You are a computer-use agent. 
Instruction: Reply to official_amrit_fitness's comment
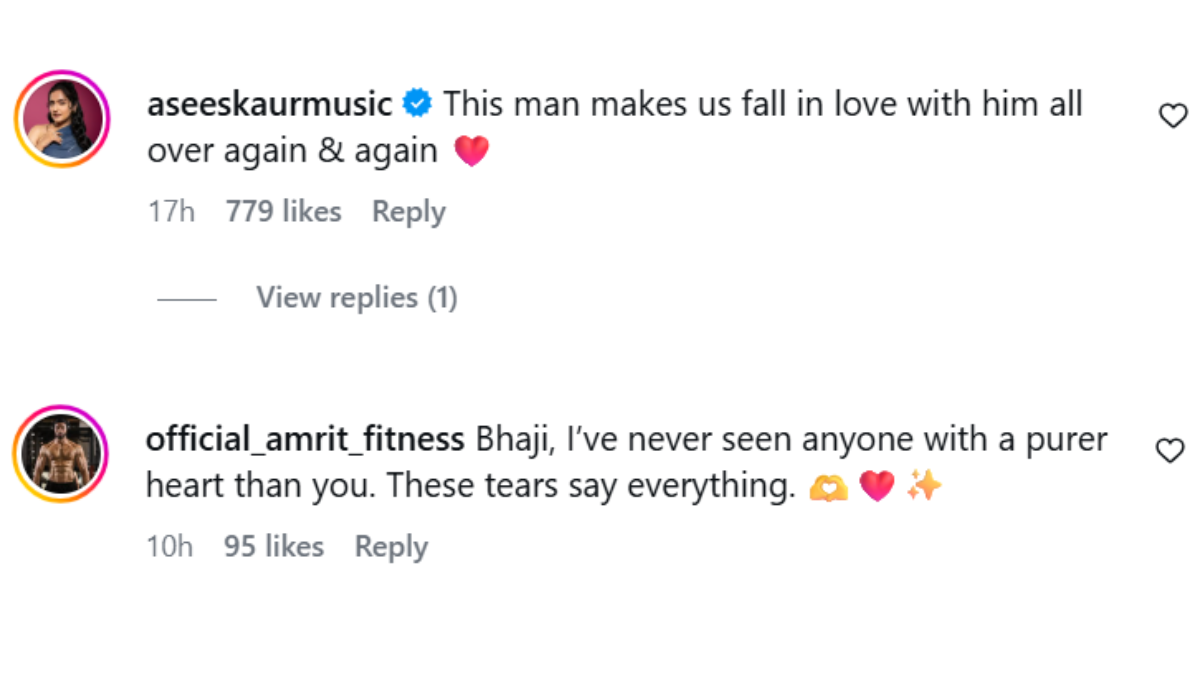point(391,547)
